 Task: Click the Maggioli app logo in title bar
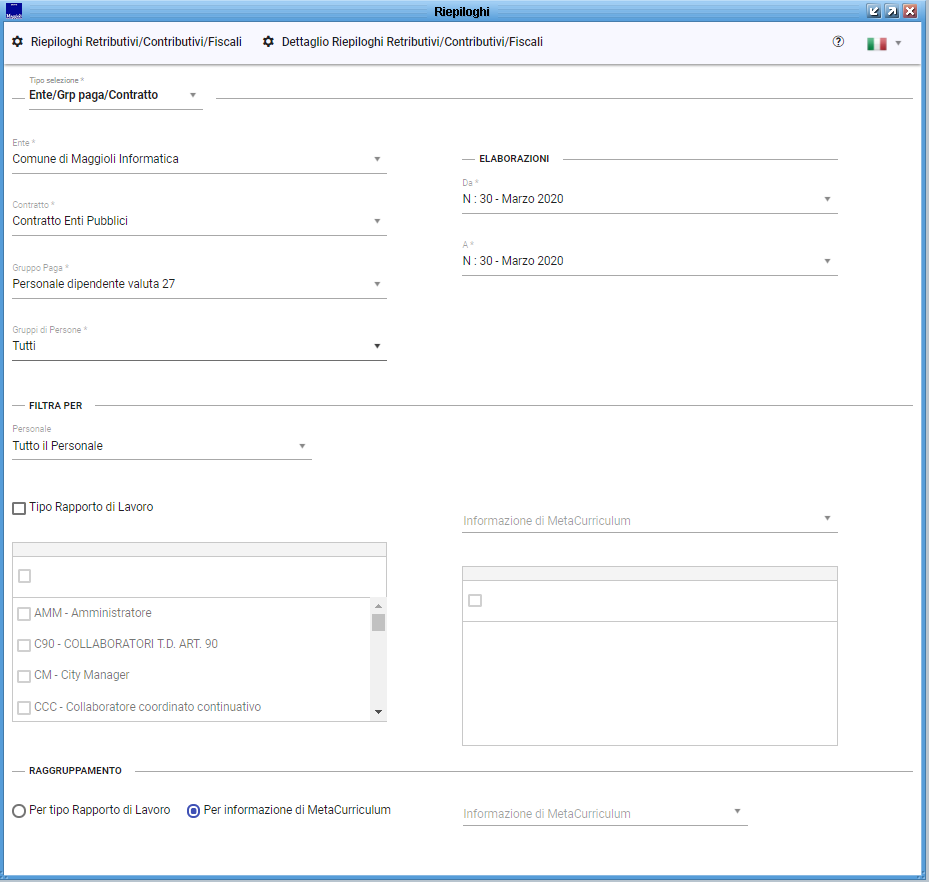14,11
